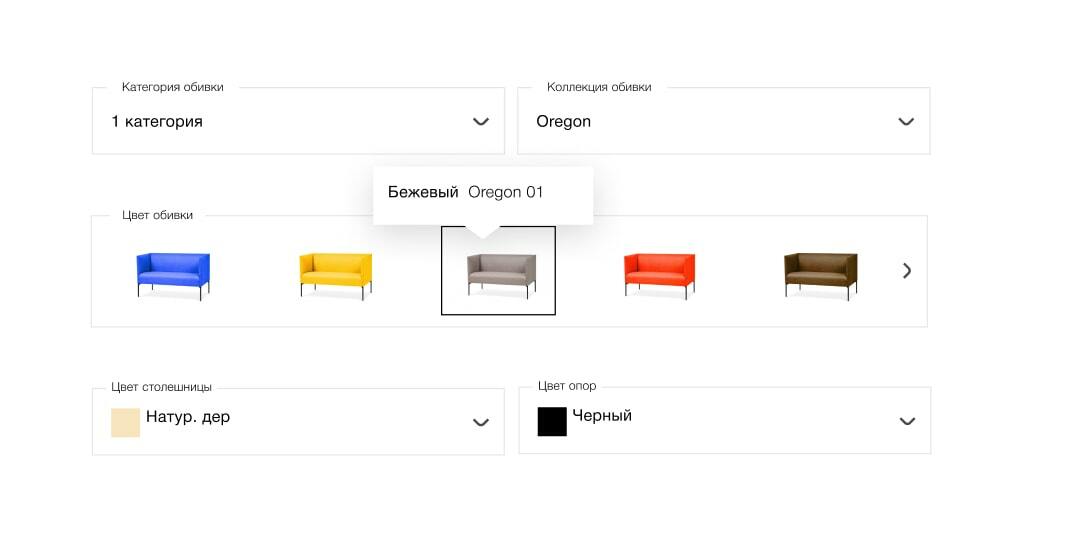The width and height of the screenshot is (1067, 536).
Task: Click the Черный leg color label
Action: 602,416
